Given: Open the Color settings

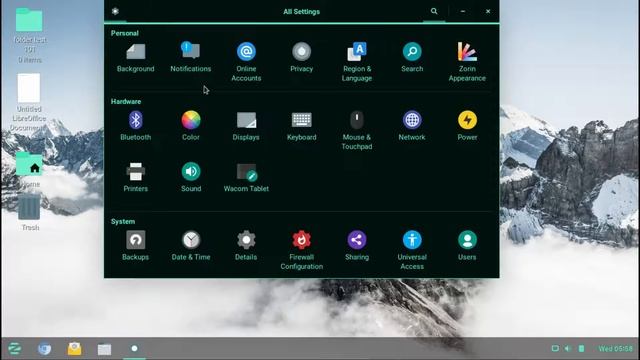Looking at the screenshot, I should [191, 126].
